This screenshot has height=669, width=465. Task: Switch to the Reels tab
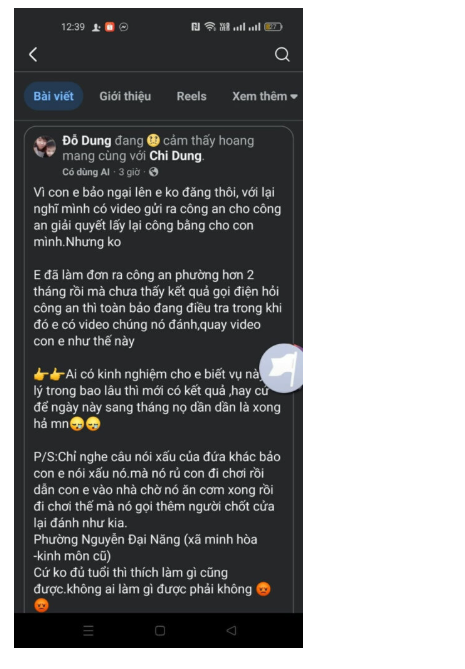point(192,96)
